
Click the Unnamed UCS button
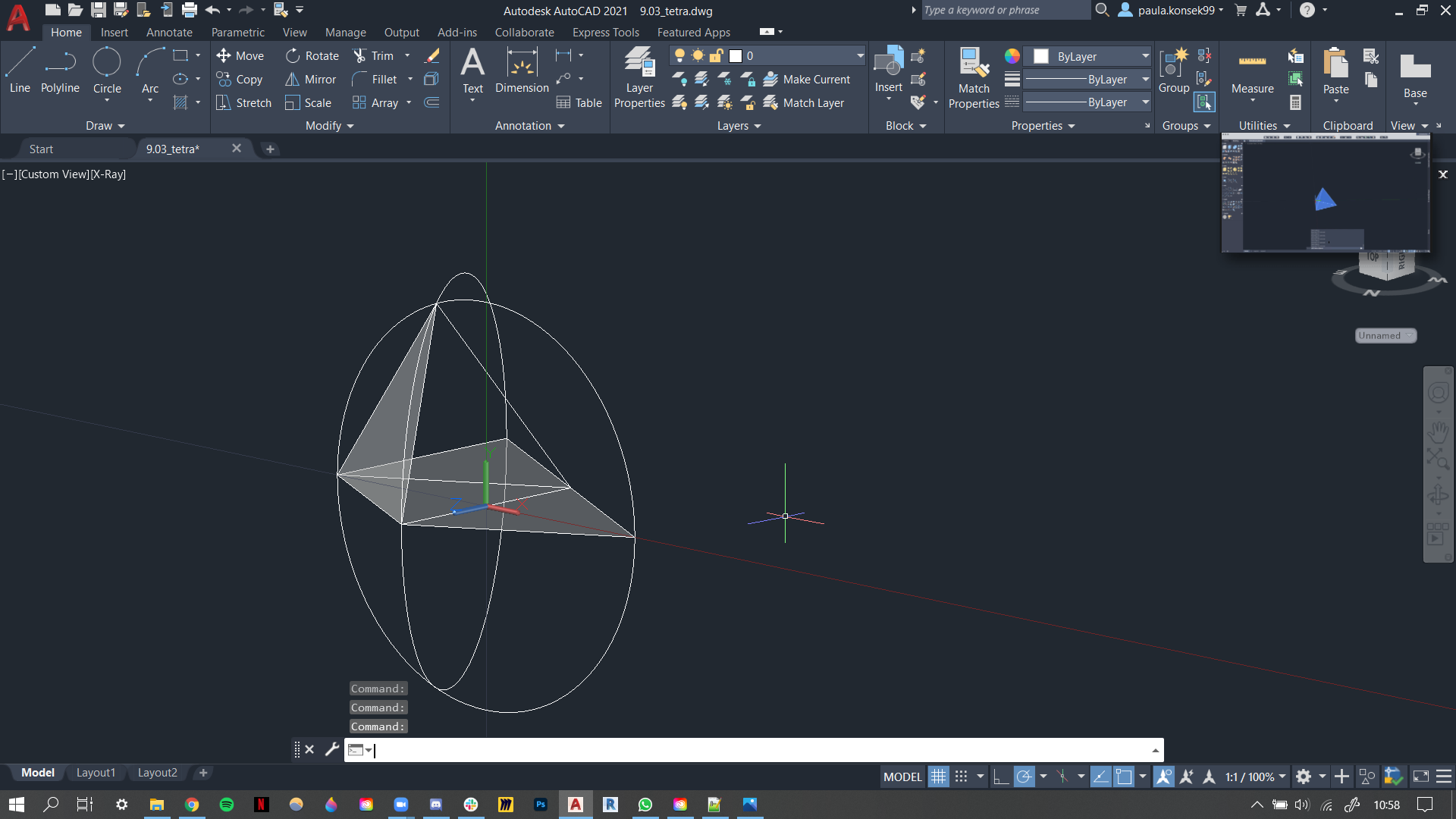click(x=1385, y=336)
